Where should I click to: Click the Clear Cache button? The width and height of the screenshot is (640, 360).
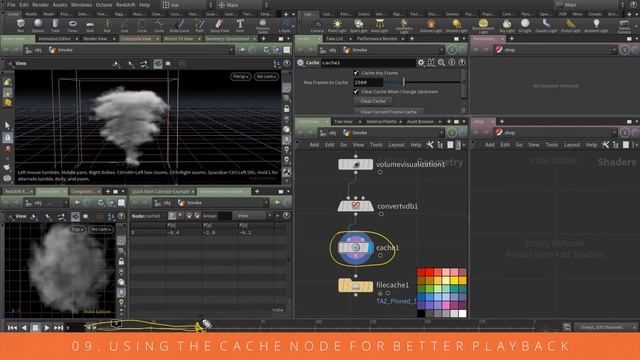pyautogui.click(x=373, y=101)
